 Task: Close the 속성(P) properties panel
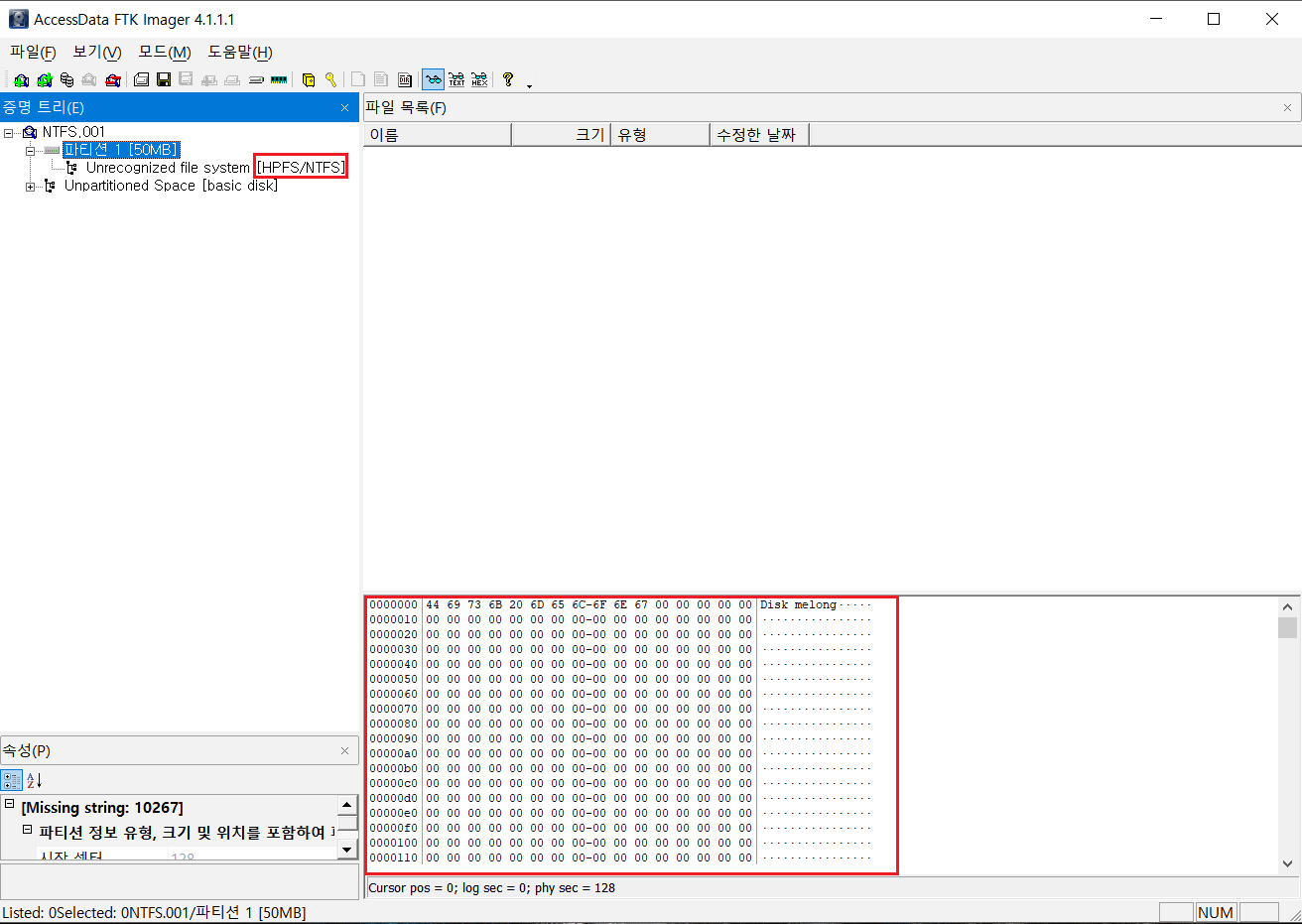344,751
